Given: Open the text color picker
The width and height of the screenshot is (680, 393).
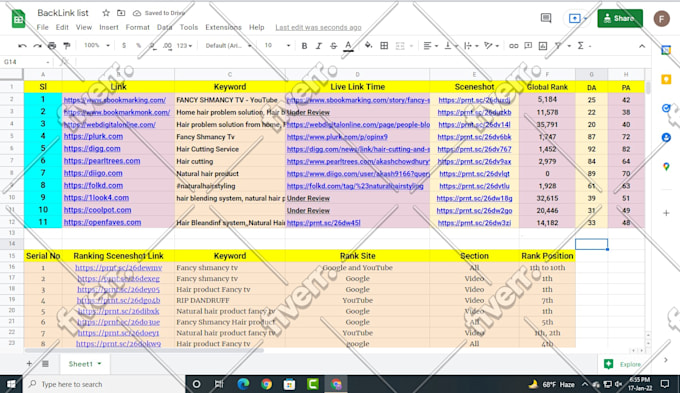Looking at the screenshot, I should pos(348,46).
